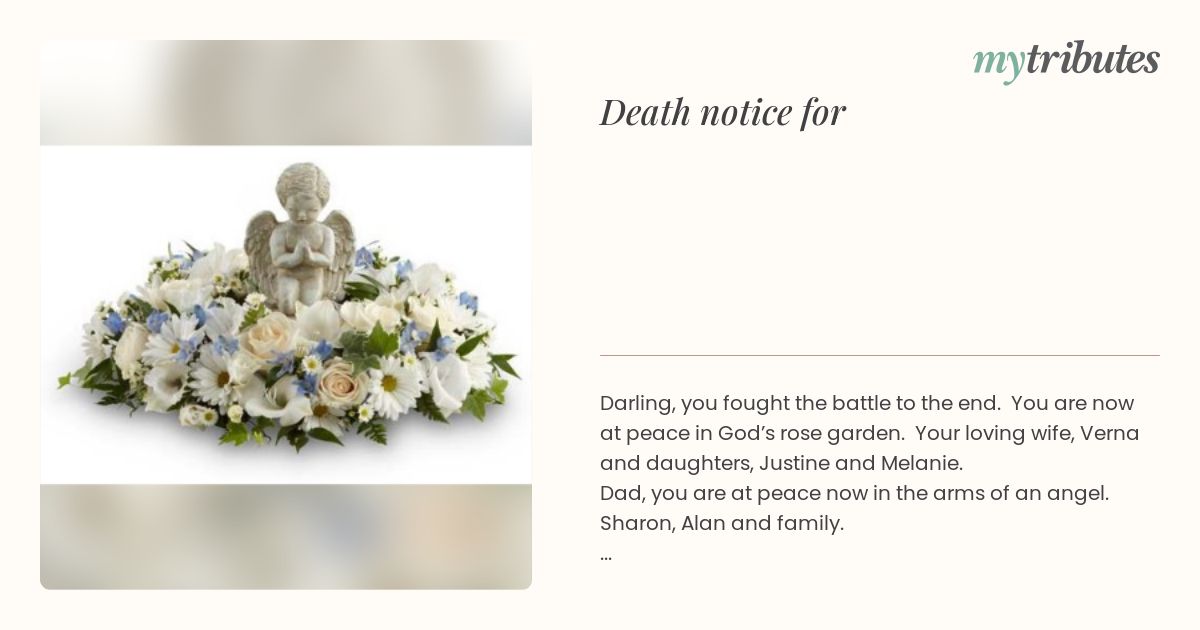Click the blurred band above the photo
The height and width of the screenshot is (630, 1200).
click(x=286, y=93)
